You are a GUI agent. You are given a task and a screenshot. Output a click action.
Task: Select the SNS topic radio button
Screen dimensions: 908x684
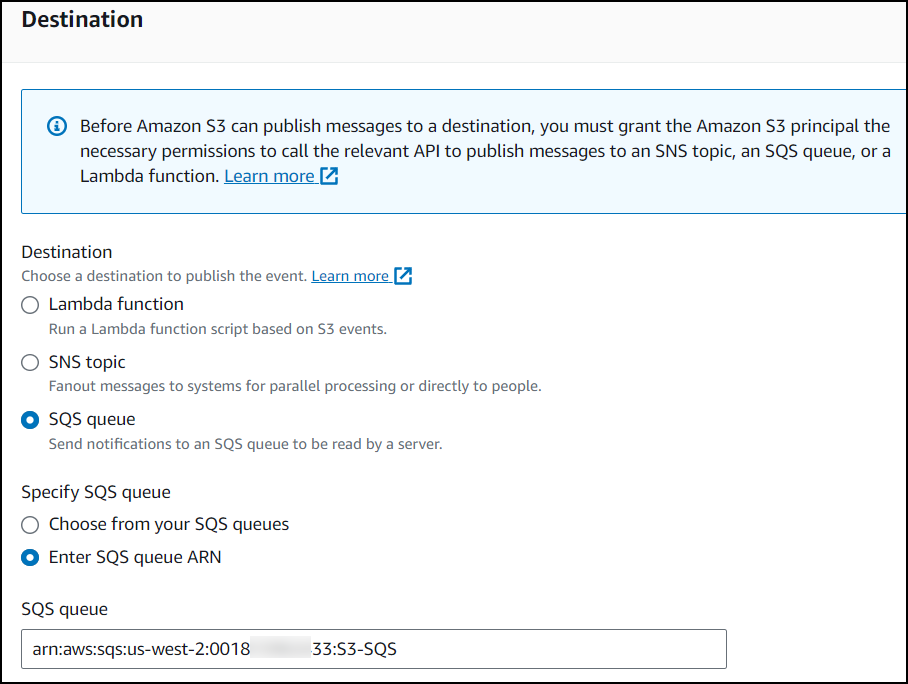pyautogui.click(x=31, y=363)
